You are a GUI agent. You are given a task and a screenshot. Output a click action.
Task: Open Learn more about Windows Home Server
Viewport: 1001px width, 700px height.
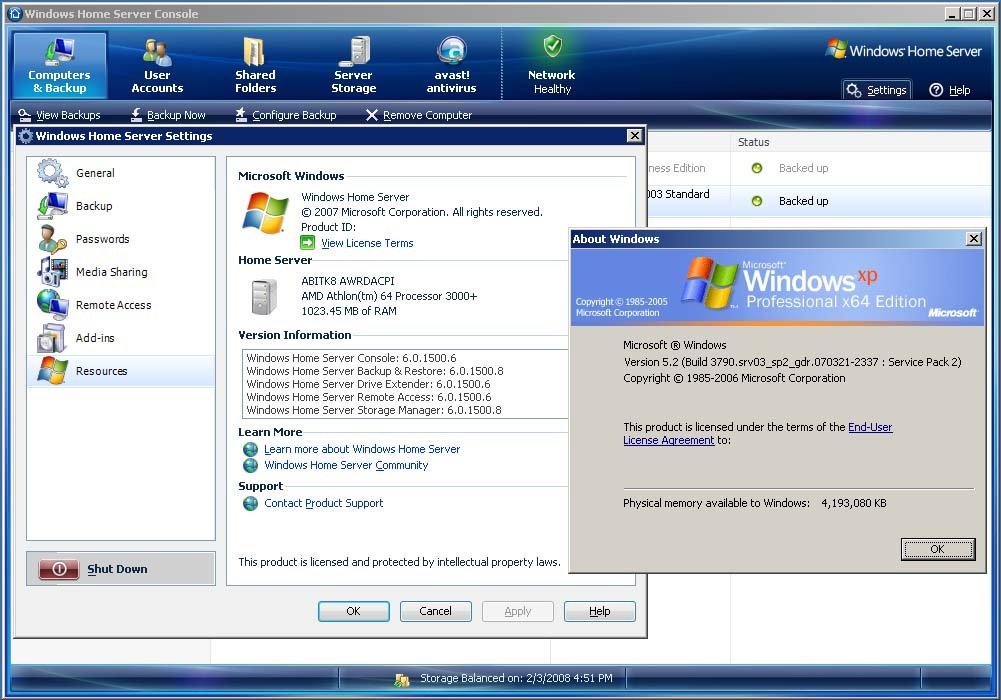tap(362, 449)
